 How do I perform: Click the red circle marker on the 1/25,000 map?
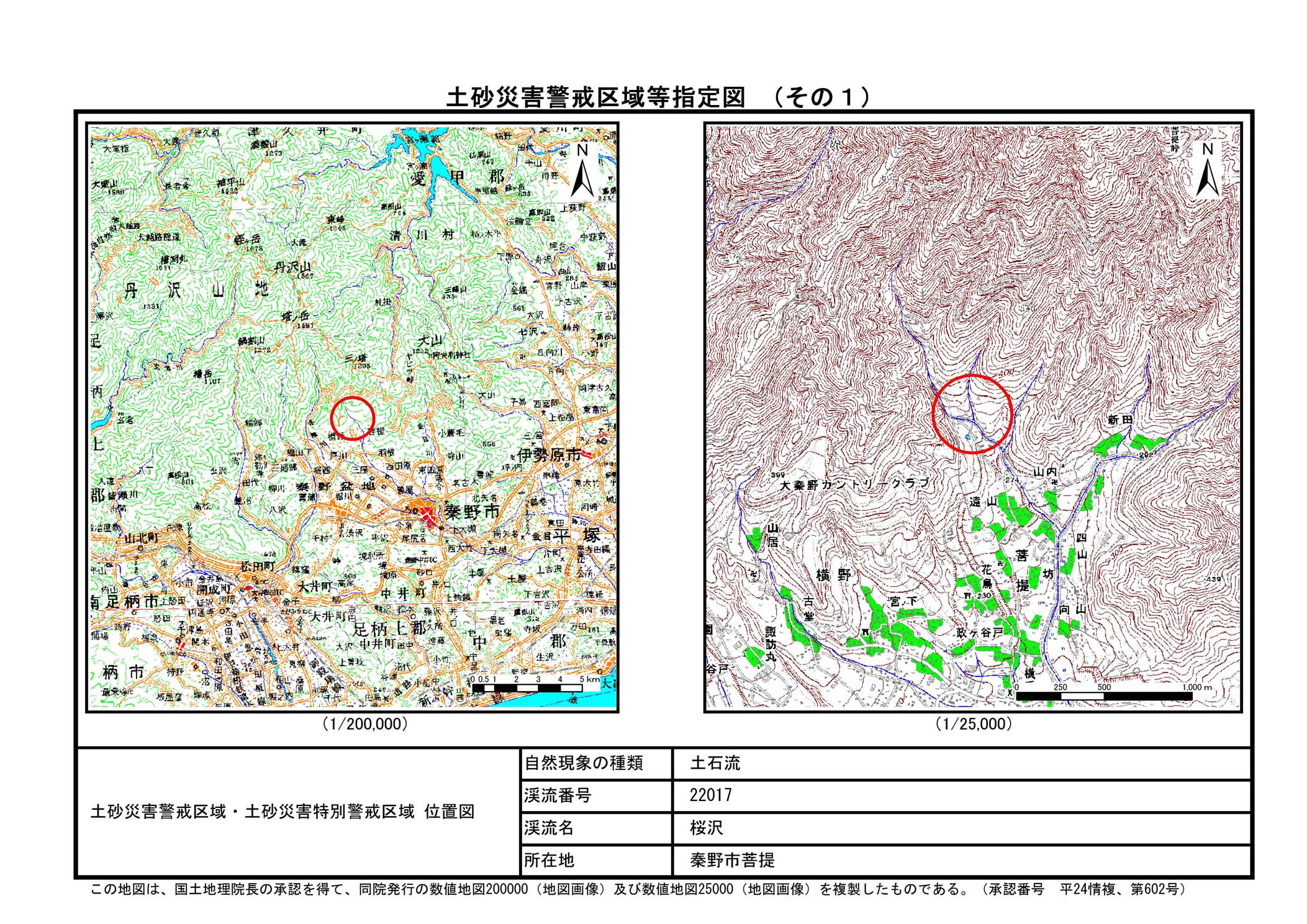972,414
